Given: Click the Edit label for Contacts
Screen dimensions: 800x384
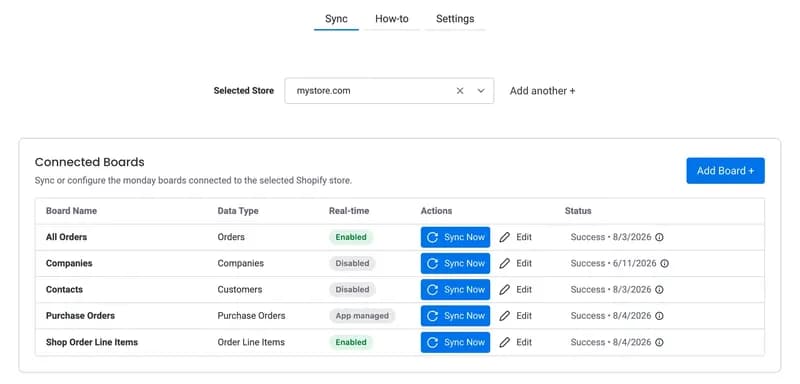Looking at the screenshot, I should coord(524,289).
